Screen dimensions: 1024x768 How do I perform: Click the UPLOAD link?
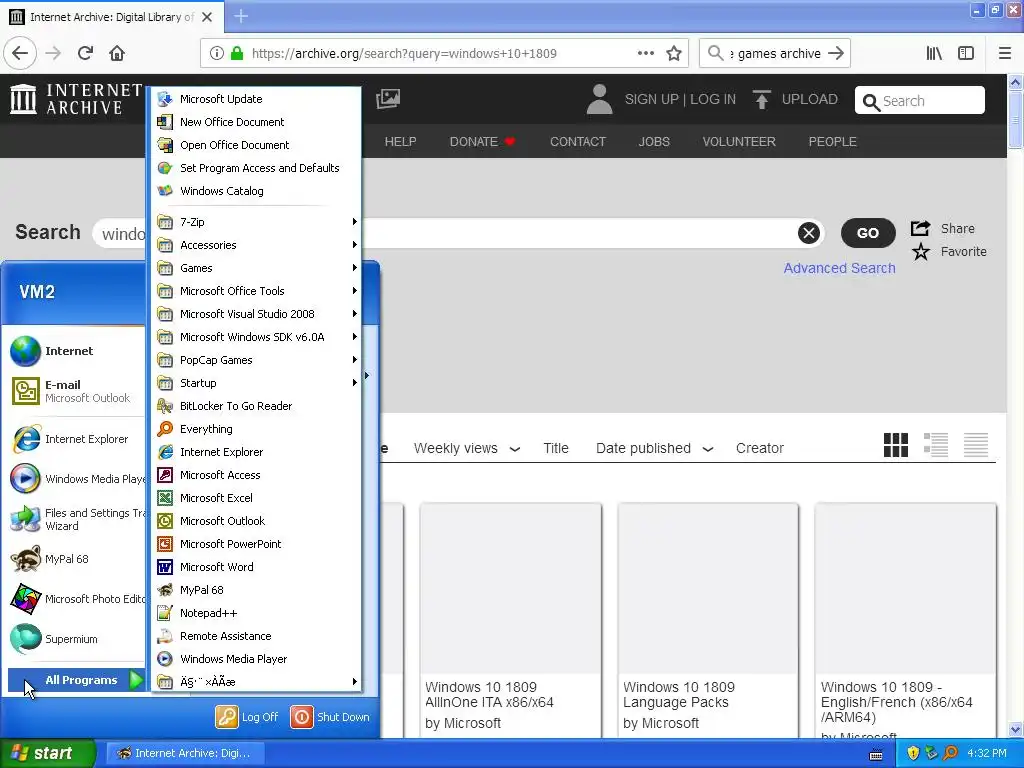coord(795,99)
